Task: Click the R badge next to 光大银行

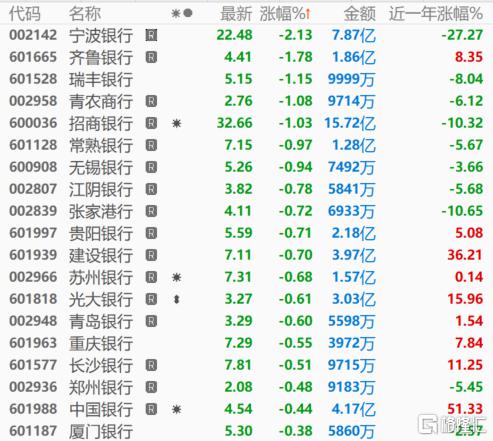Action: pos(151,299)
